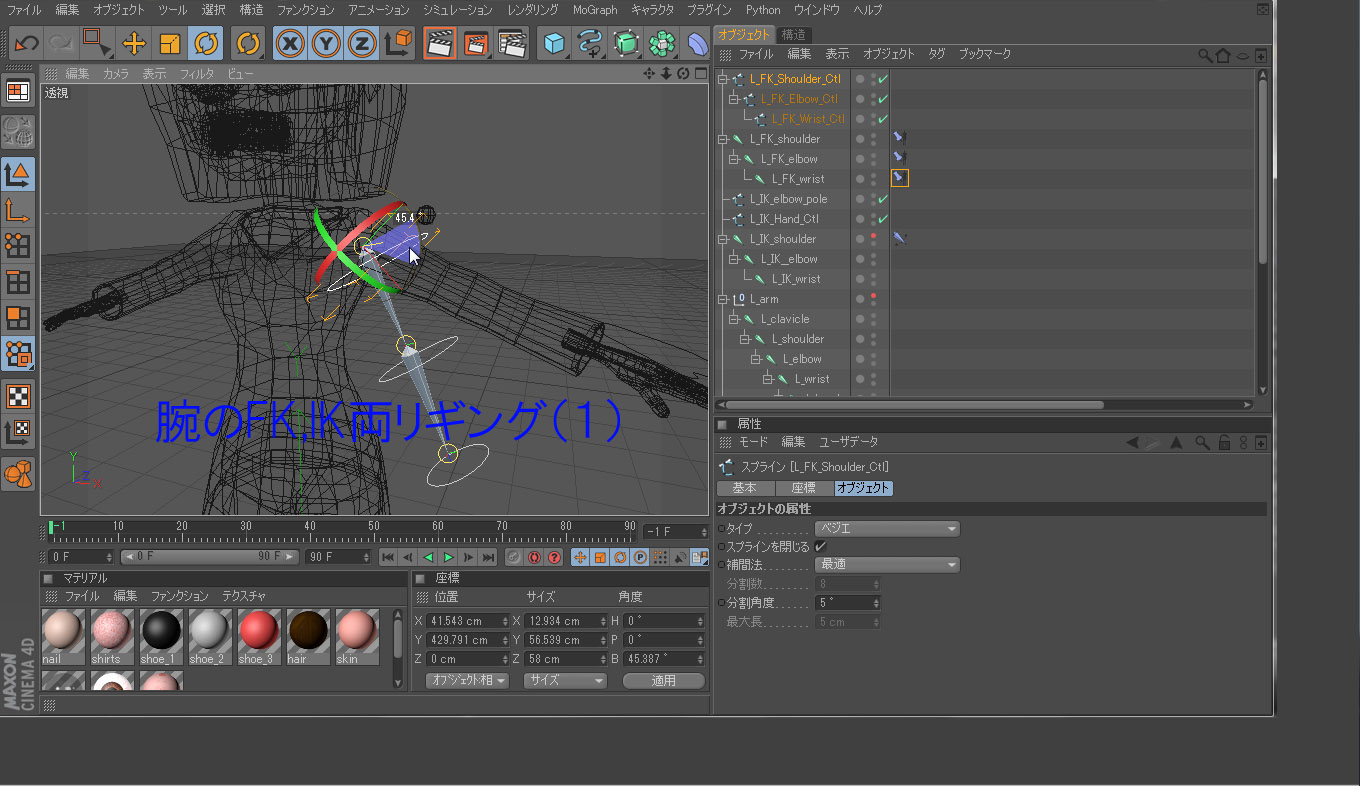Toggle the L_arm red visibility dot
Viewport: 1360px width, 786px height.
873,296
